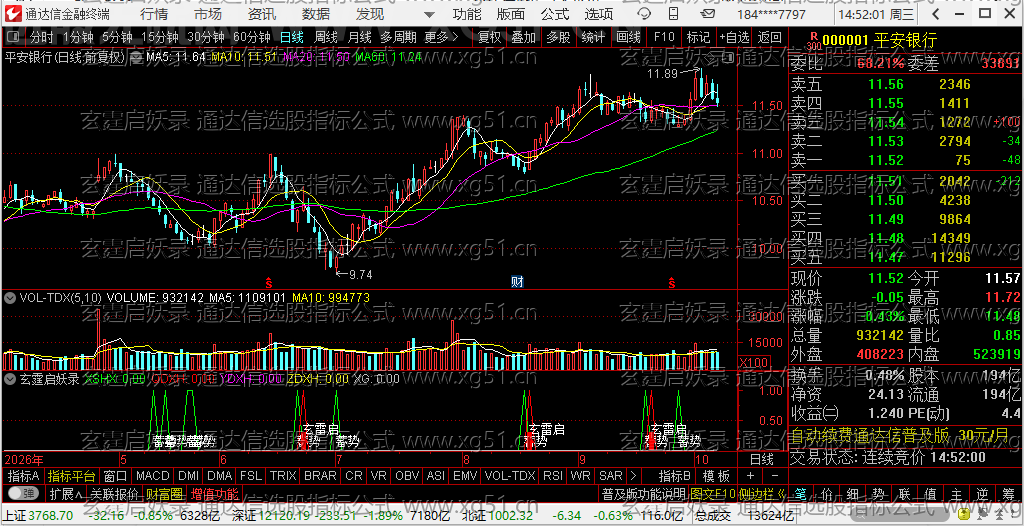Click the 联 linked tab
1024x526 pixels.
pos(904,493)
